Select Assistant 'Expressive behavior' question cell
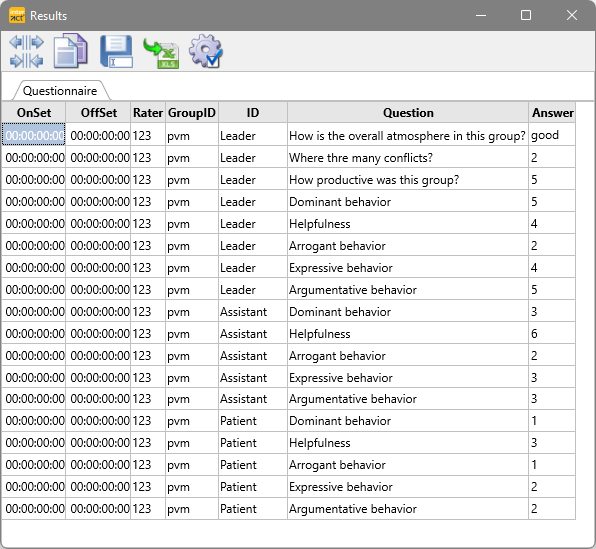Image resolution: width=596 pixels, height=549 pixels. pyautogui.click(x=408, y=378)
